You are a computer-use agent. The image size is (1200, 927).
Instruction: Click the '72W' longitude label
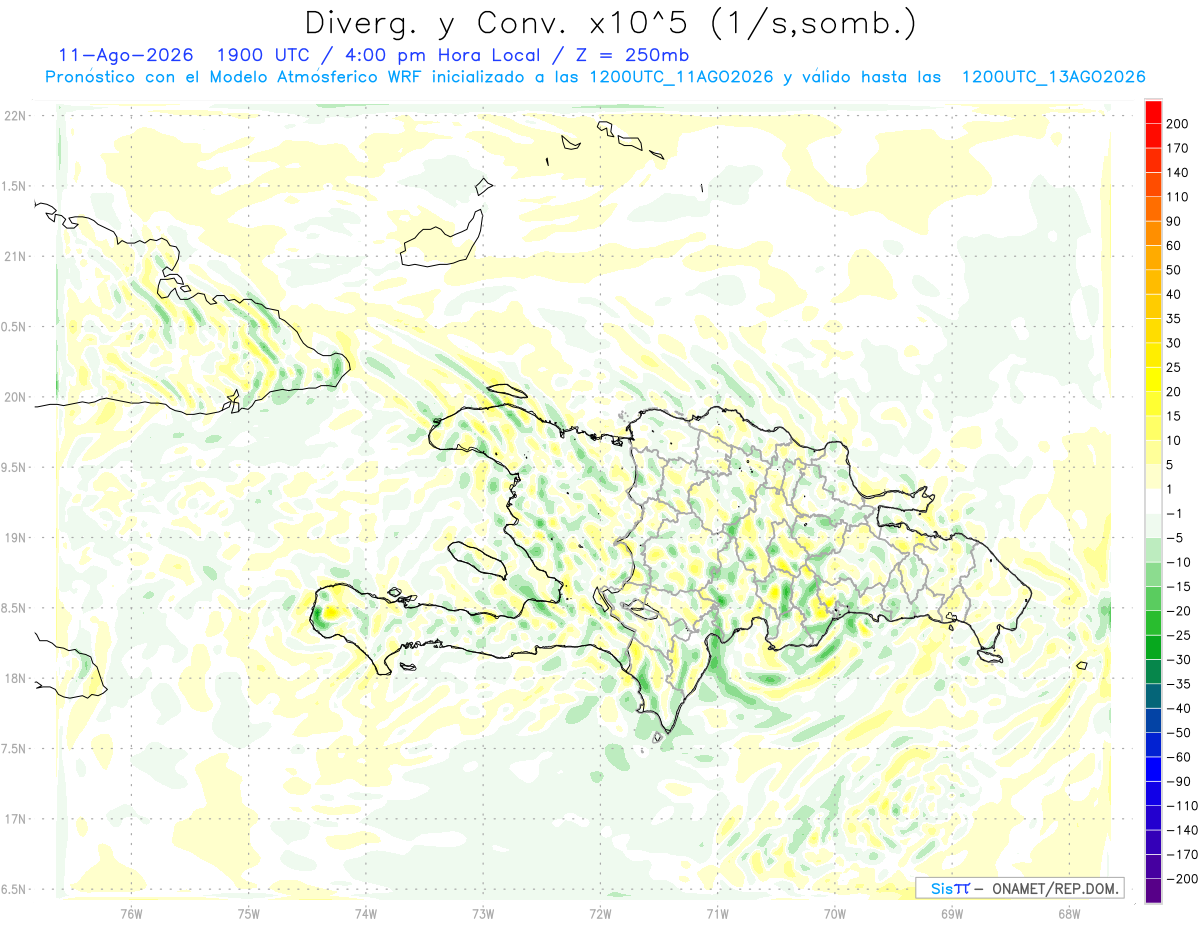pyautogui.click(x=600, y=913)
